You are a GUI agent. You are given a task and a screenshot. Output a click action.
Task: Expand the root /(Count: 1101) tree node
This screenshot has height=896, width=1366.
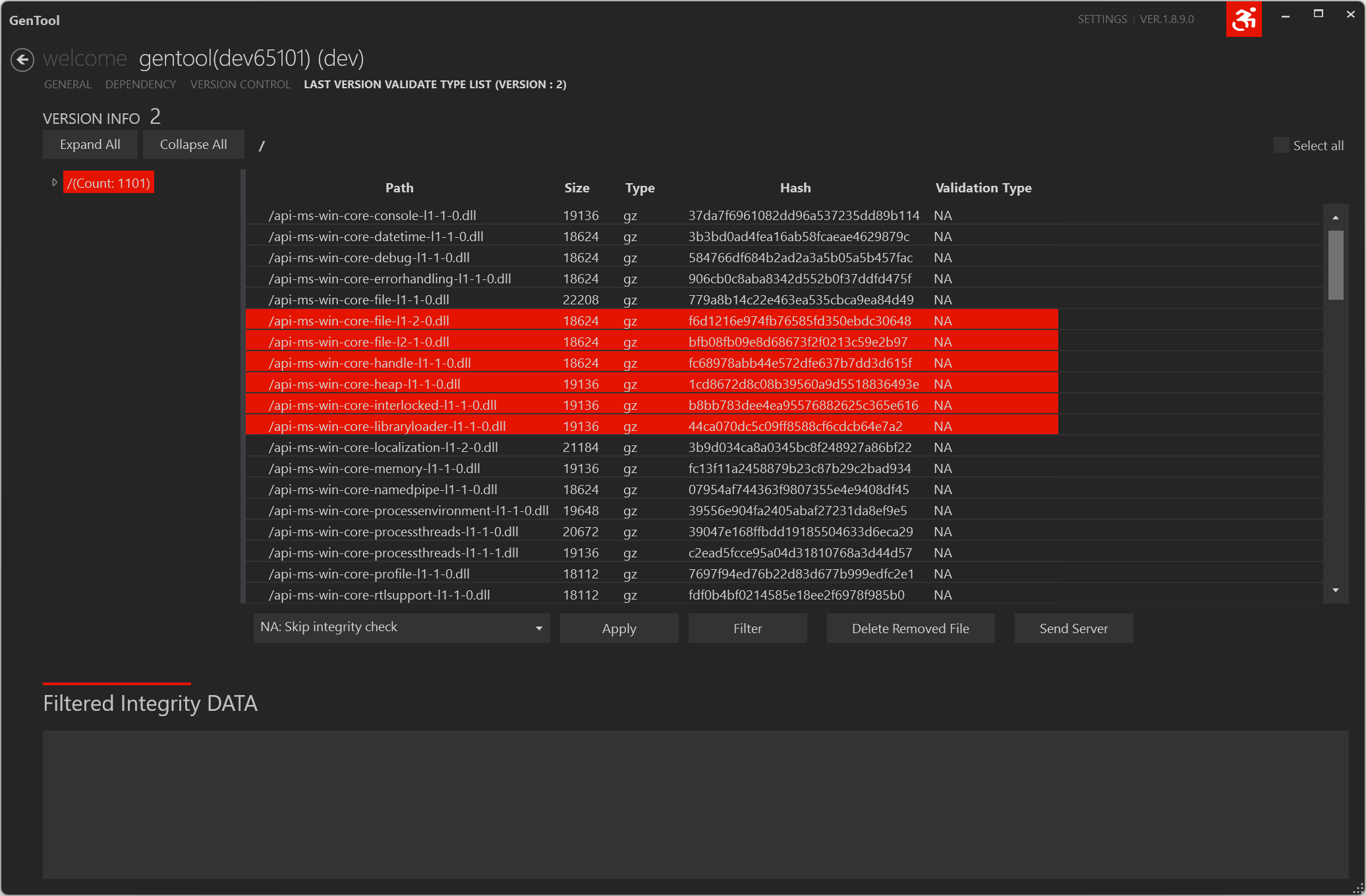[55, 182]
